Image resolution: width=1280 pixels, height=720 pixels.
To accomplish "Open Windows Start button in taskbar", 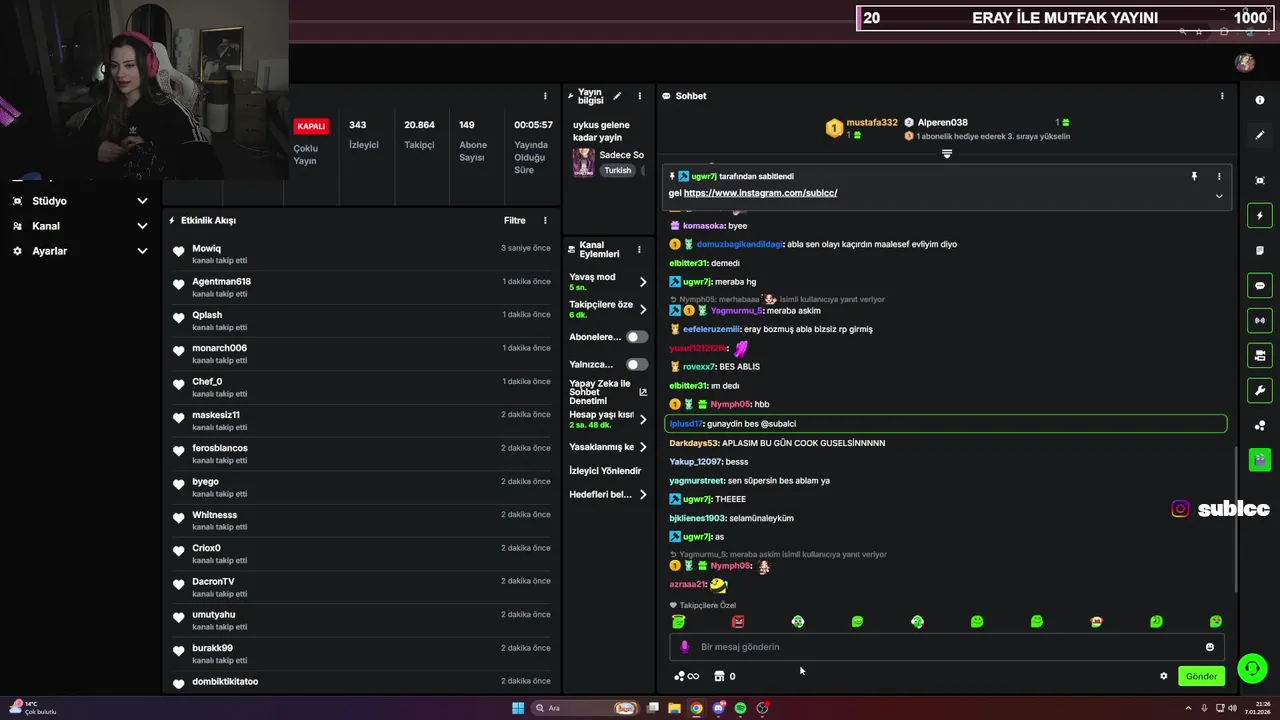I will 518,708.
